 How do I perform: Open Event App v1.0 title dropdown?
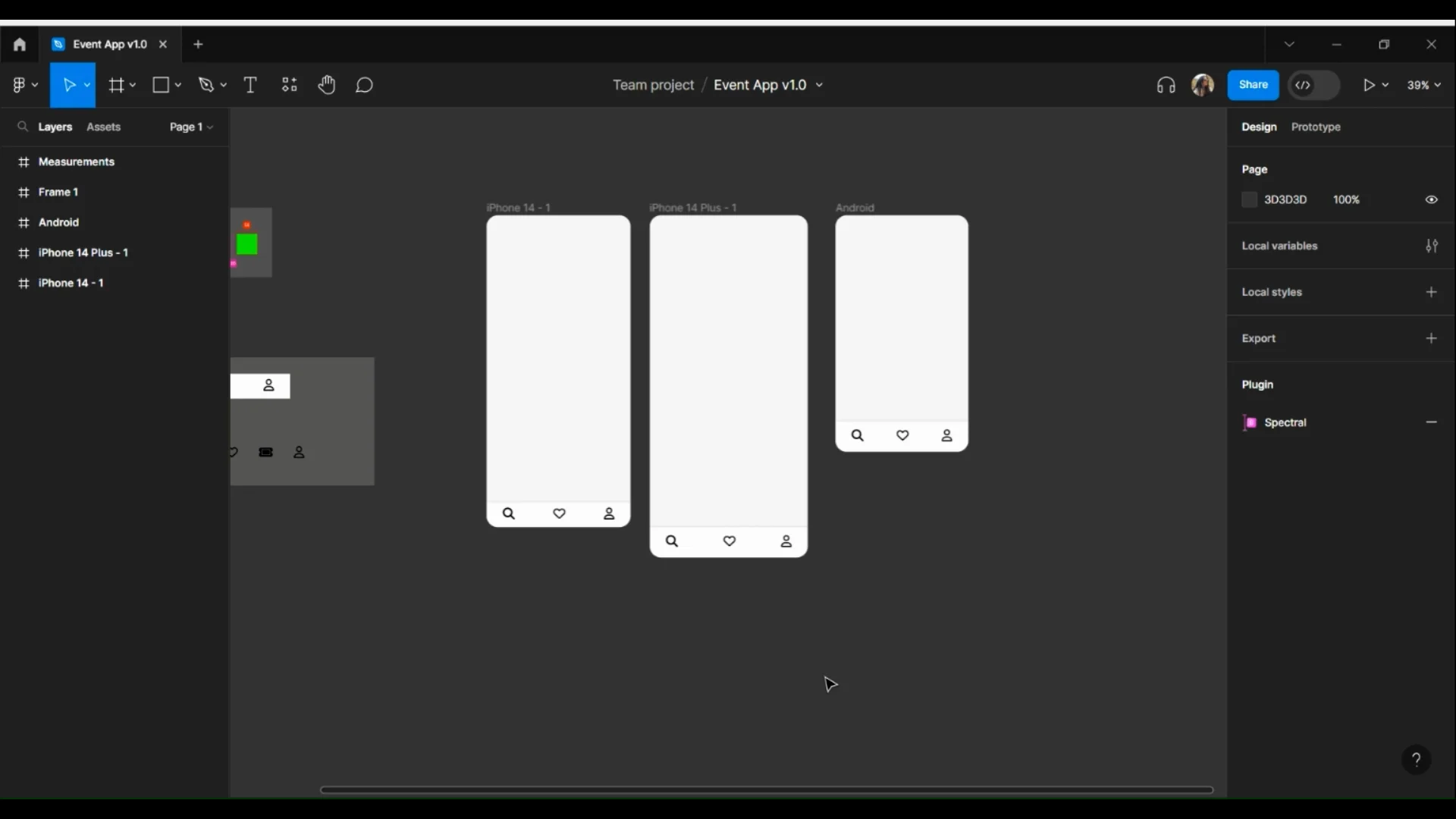819,85
